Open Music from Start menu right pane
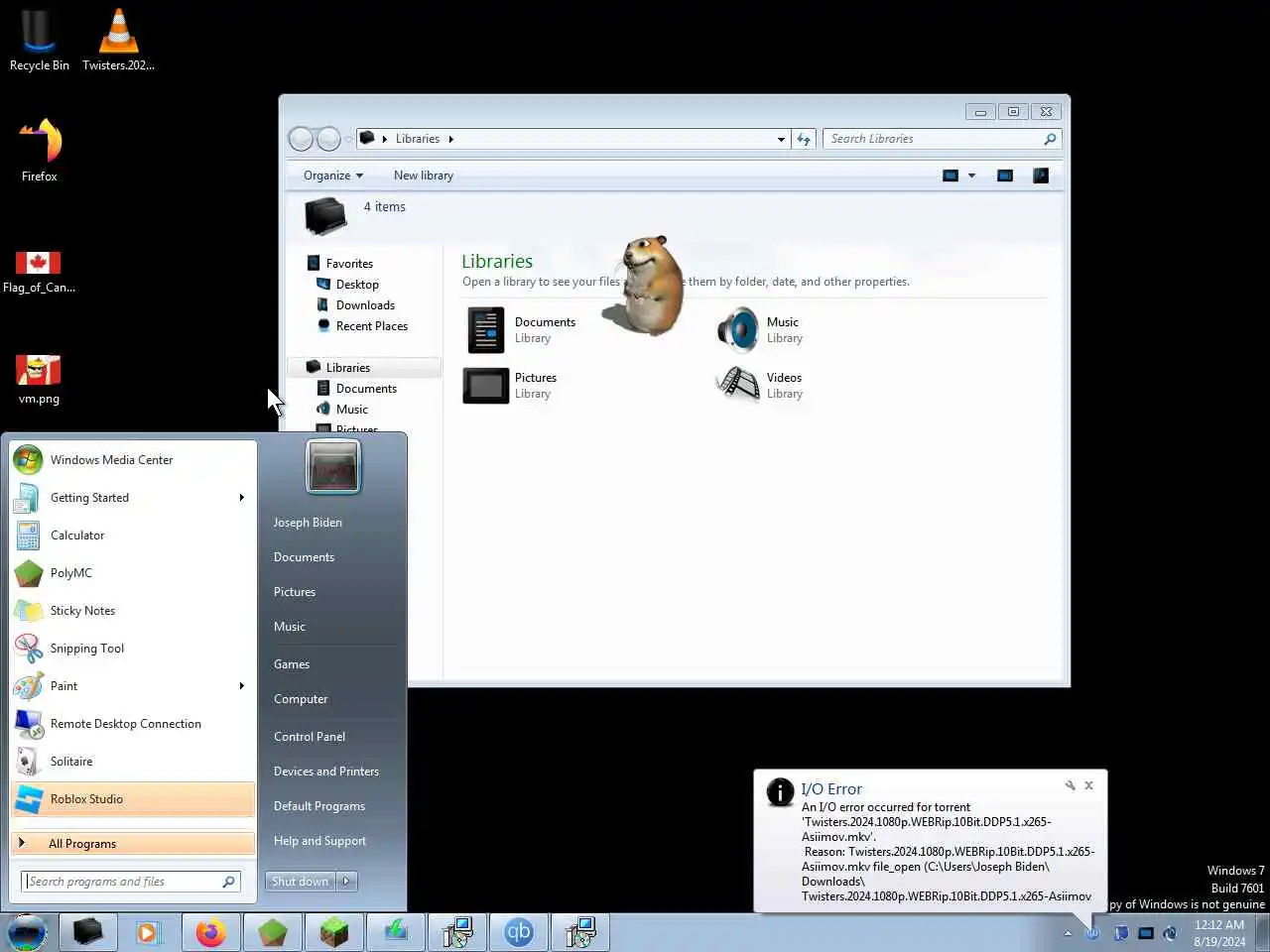This screenshot has height=952, width=1270. pos(290,627)
